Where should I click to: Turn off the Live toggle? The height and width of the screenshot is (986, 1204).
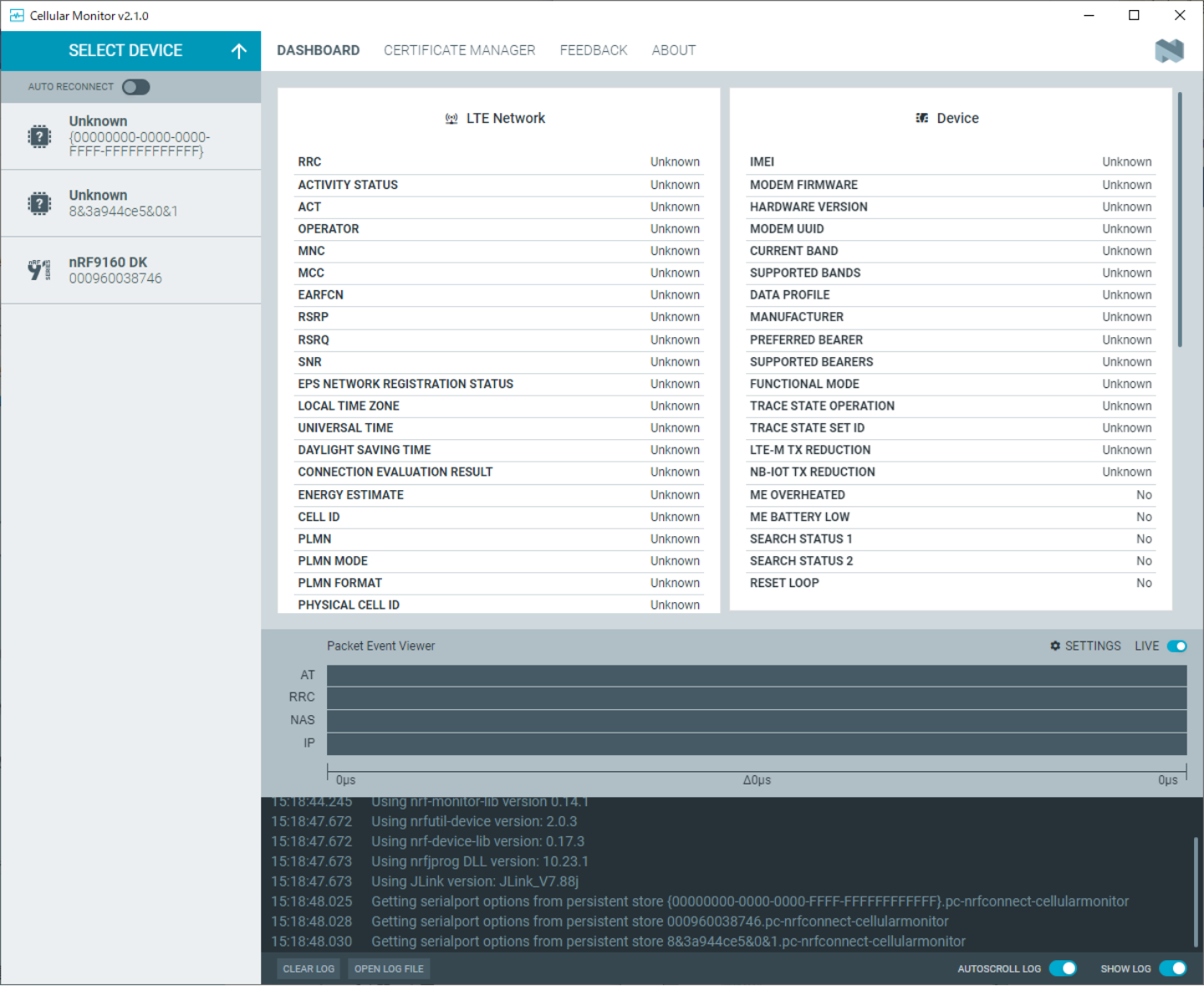(1176, 646)
